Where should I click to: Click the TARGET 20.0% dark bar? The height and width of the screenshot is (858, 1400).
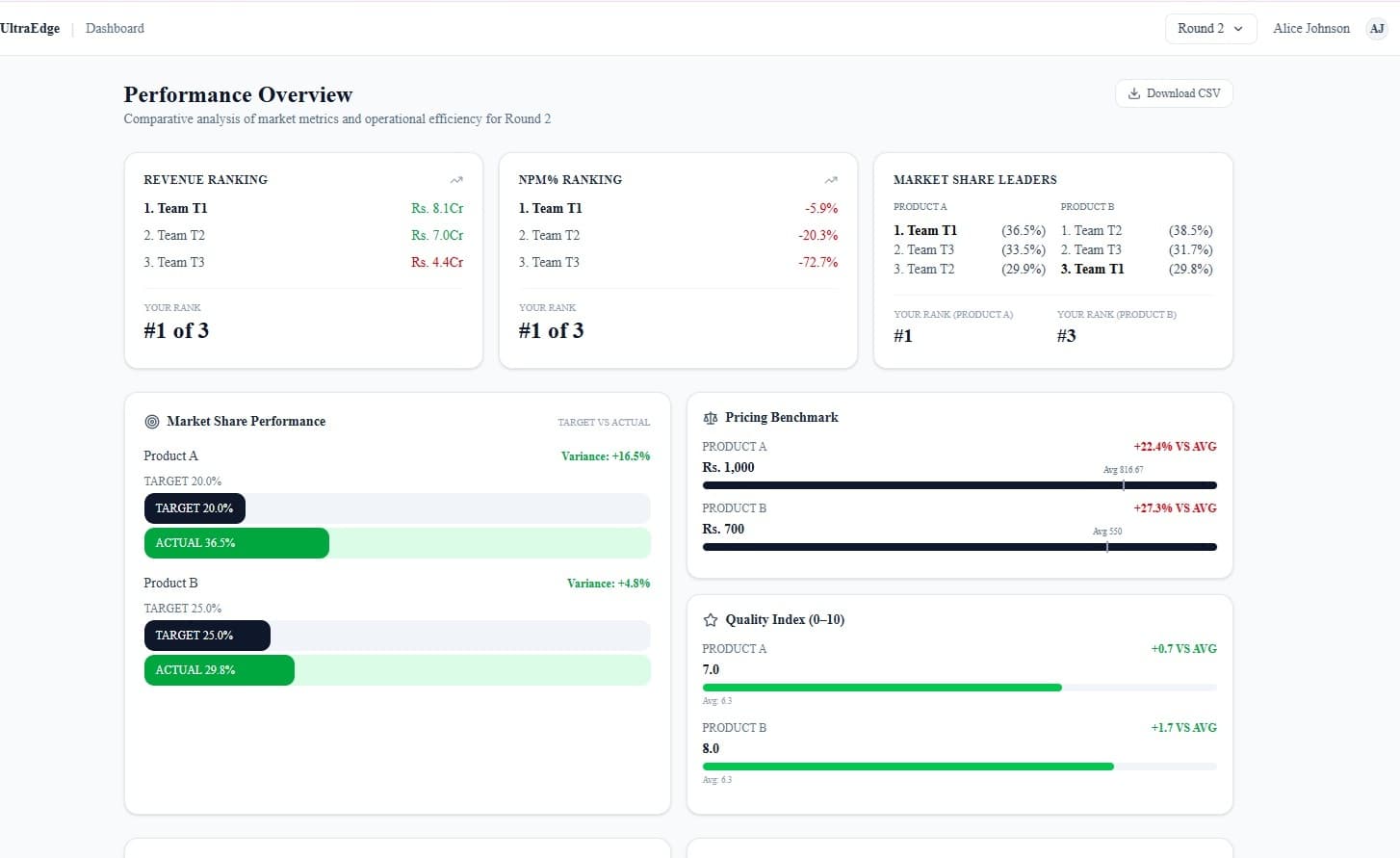[x=194, y=508]
